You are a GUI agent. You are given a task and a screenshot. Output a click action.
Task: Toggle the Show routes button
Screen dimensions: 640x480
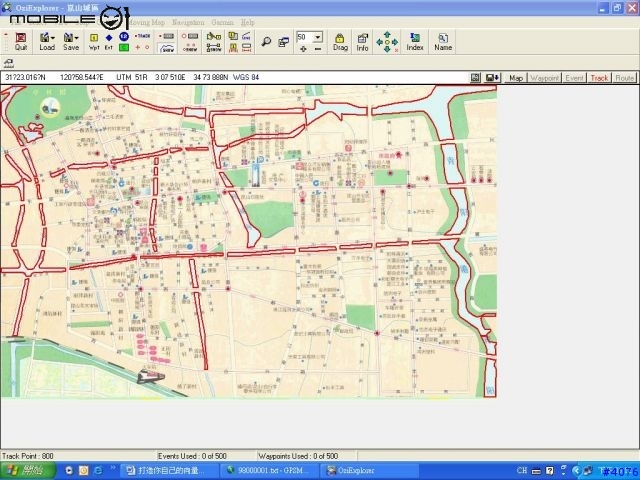coord(190,48)
